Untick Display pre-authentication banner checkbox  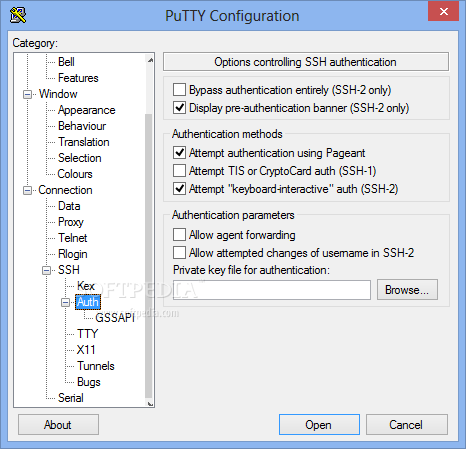tap(179, 108)
